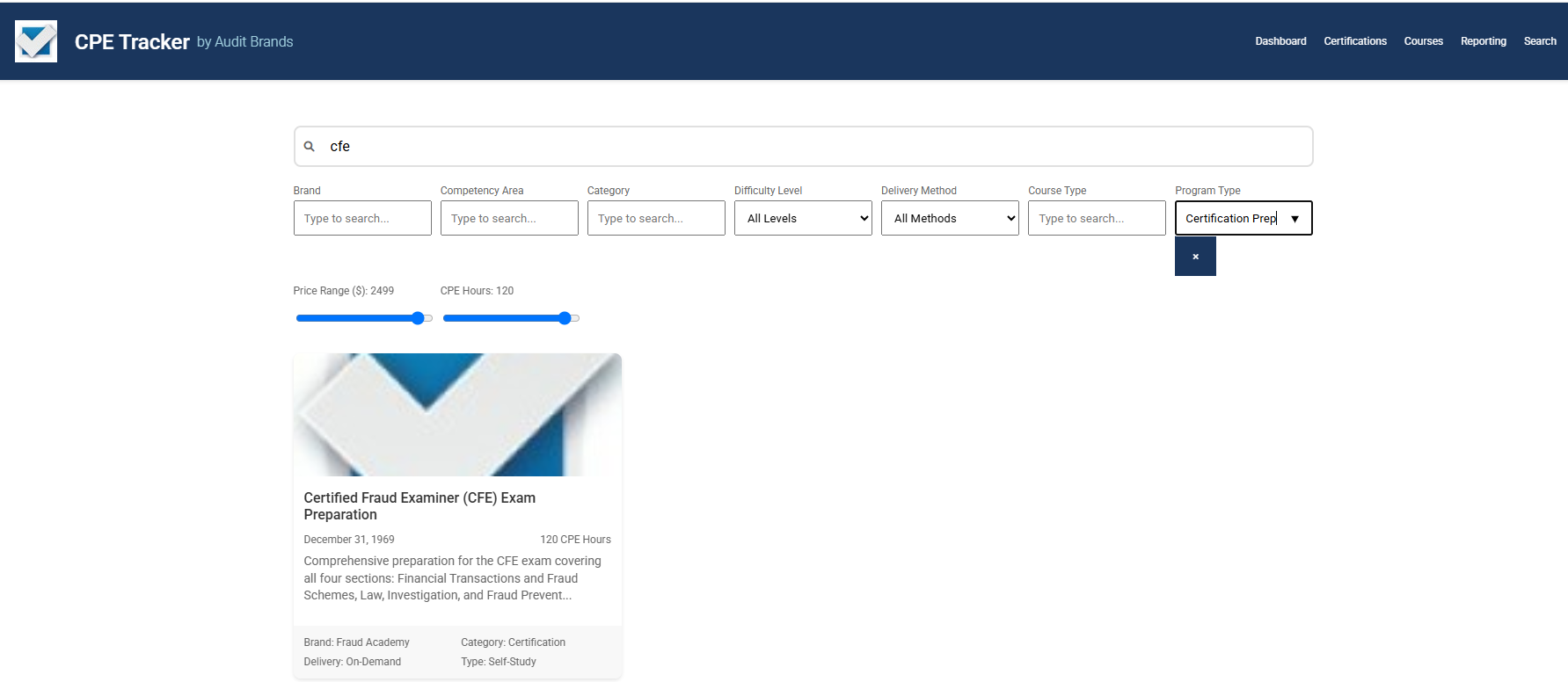Image resolution: width=1568 pixels, height=682 pixels.
Task: Click the CPE Tracker title link
Action: [x=132, y=41]
